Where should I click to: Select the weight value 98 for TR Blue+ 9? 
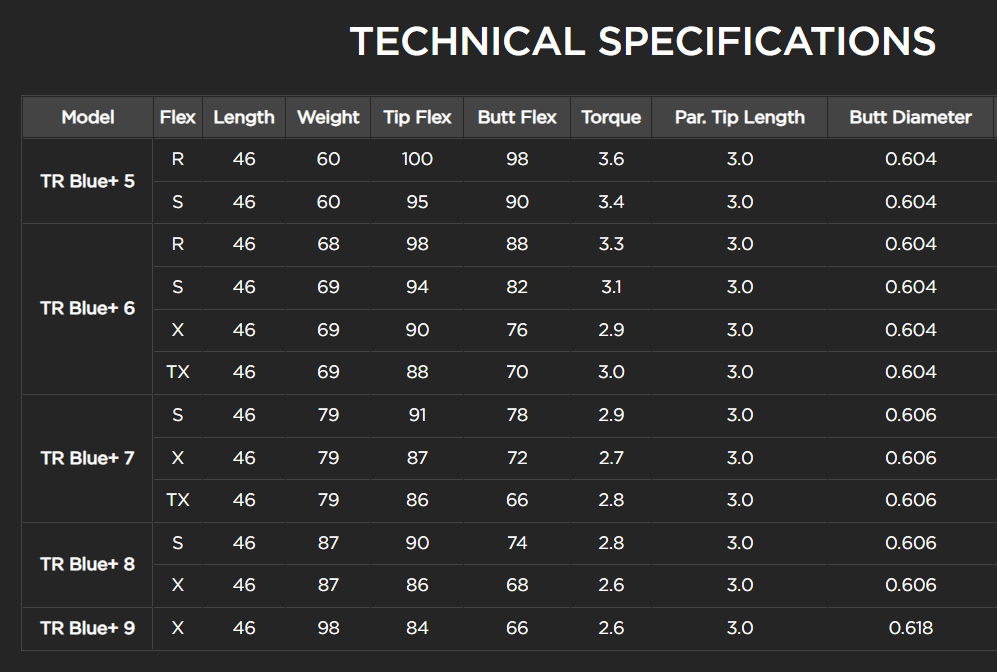click(x=328, y=628)
